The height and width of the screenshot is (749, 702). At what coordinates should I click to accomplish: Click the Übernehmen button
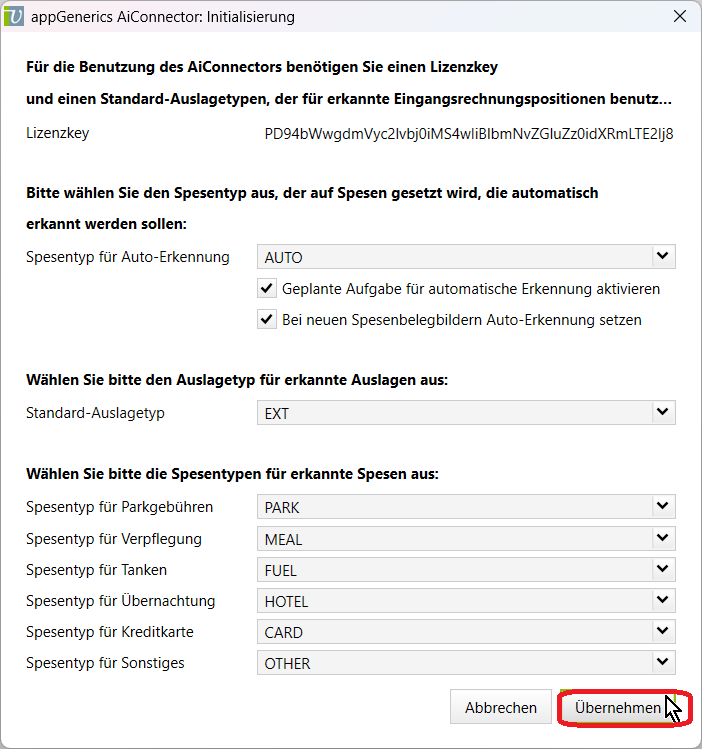tap(617, 707)
